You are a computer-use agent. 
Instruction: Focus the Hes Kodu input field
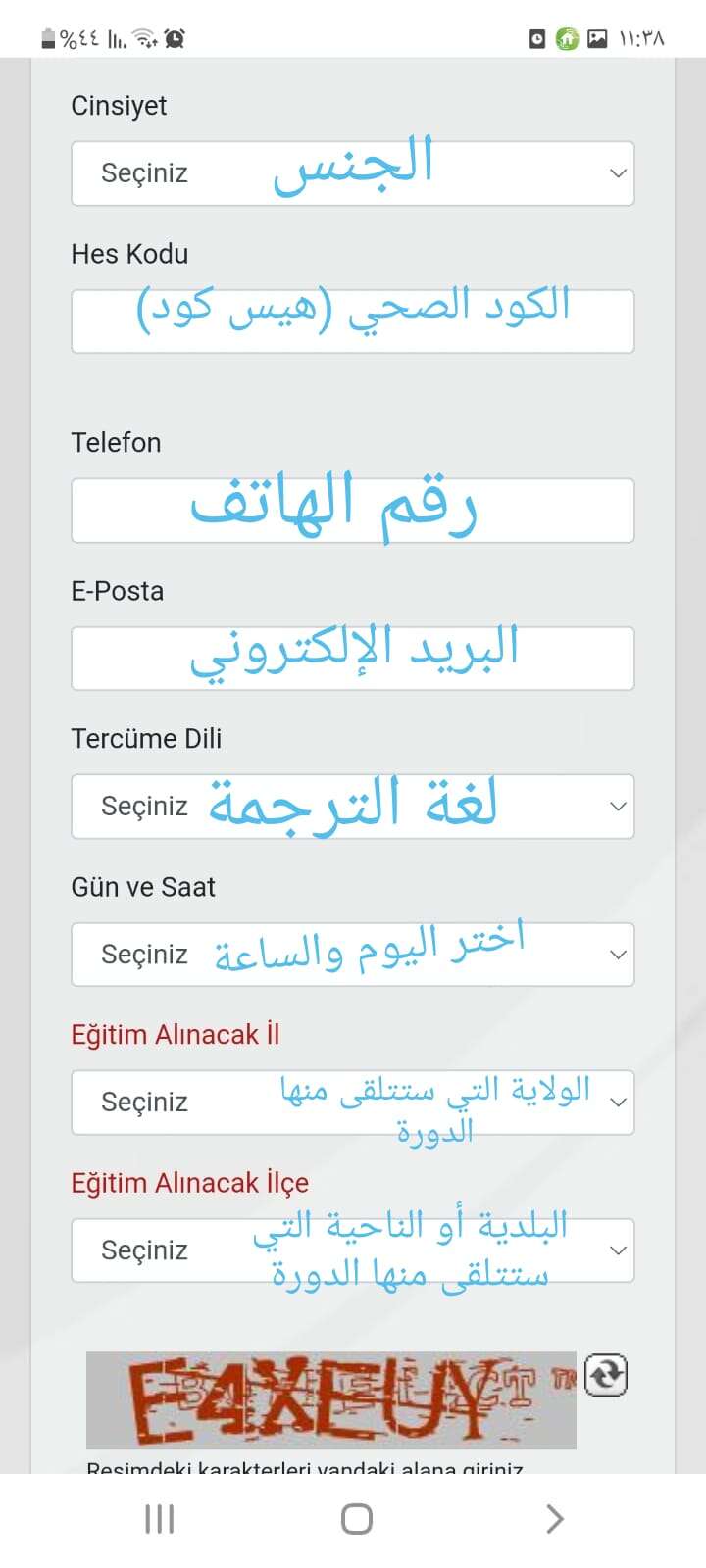[x=353, y=321]
